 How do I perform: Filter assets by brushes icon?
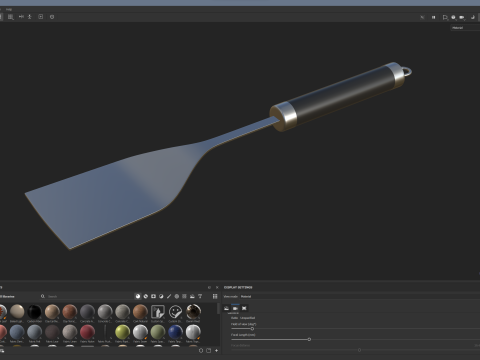click(x=169, y=296)
